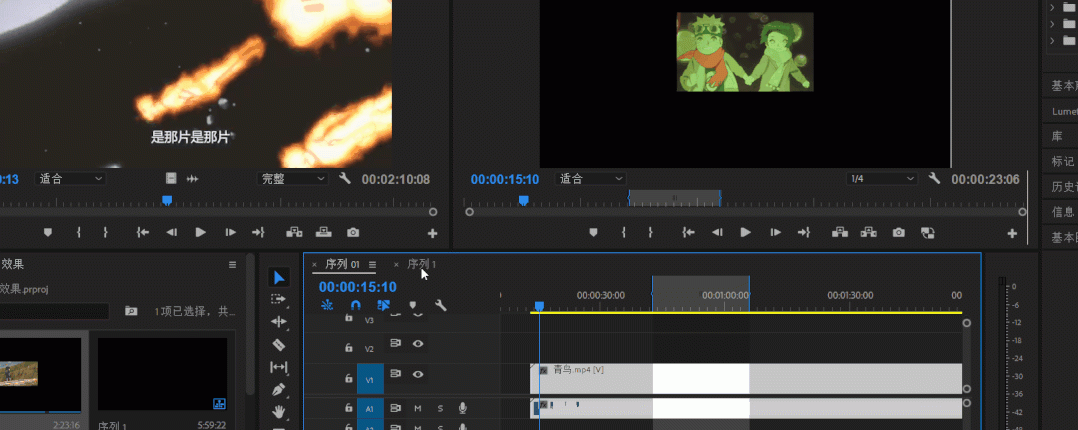Add marker in program monitor
The height and width of the screenshot is (430, 1078).
click(594, 233)
